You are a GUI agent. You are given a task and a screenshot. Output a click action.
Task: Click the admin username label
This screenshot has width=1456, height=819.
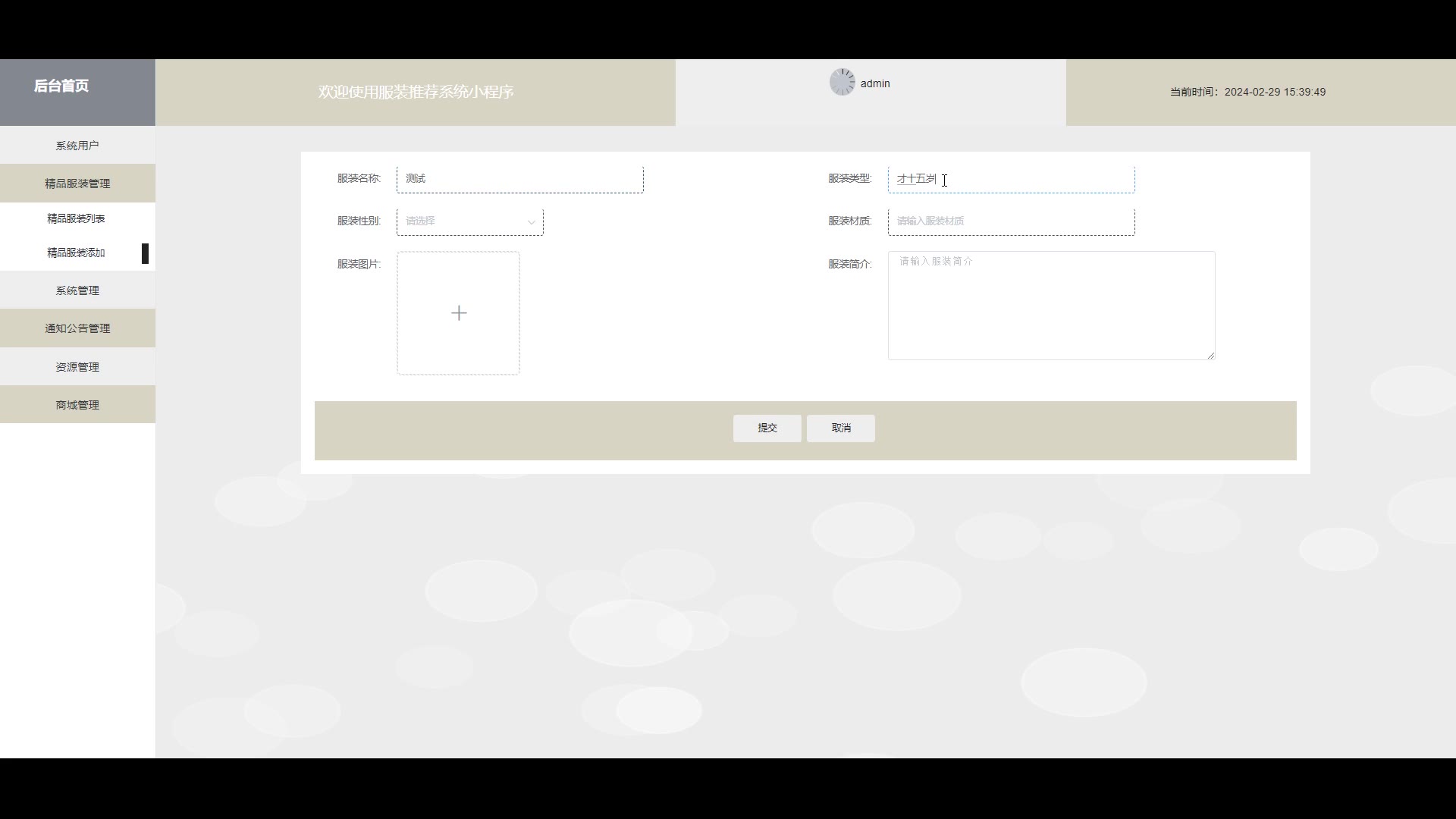click(875, 83)
